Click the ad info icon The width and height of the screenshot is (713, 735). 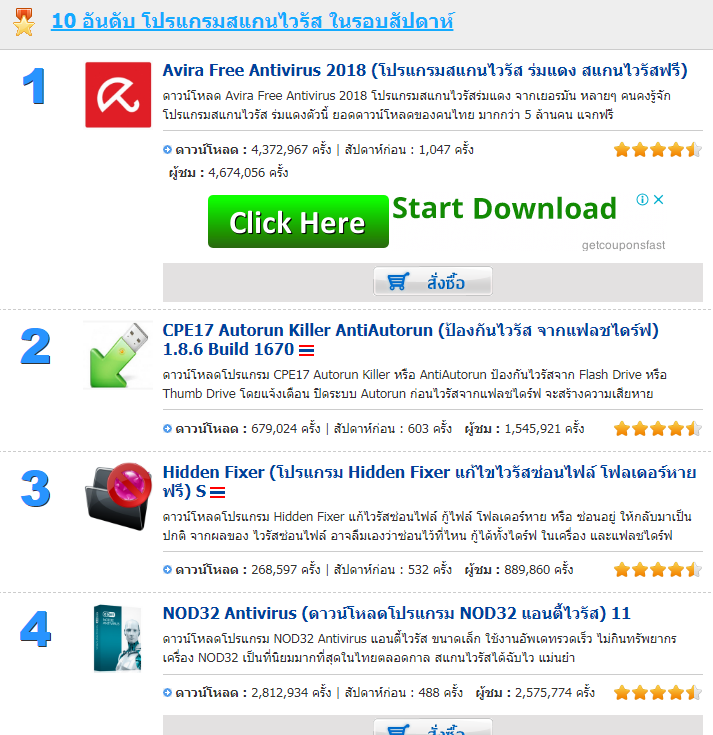coord(642,200)
